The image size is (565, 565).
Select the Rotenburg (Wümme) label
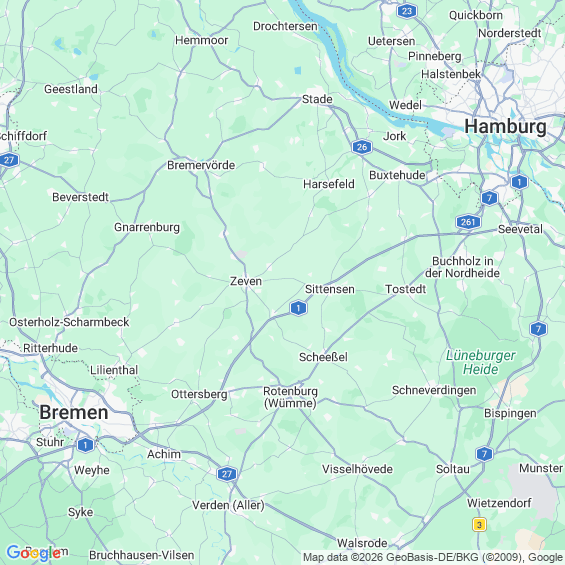tap(290, 397)
